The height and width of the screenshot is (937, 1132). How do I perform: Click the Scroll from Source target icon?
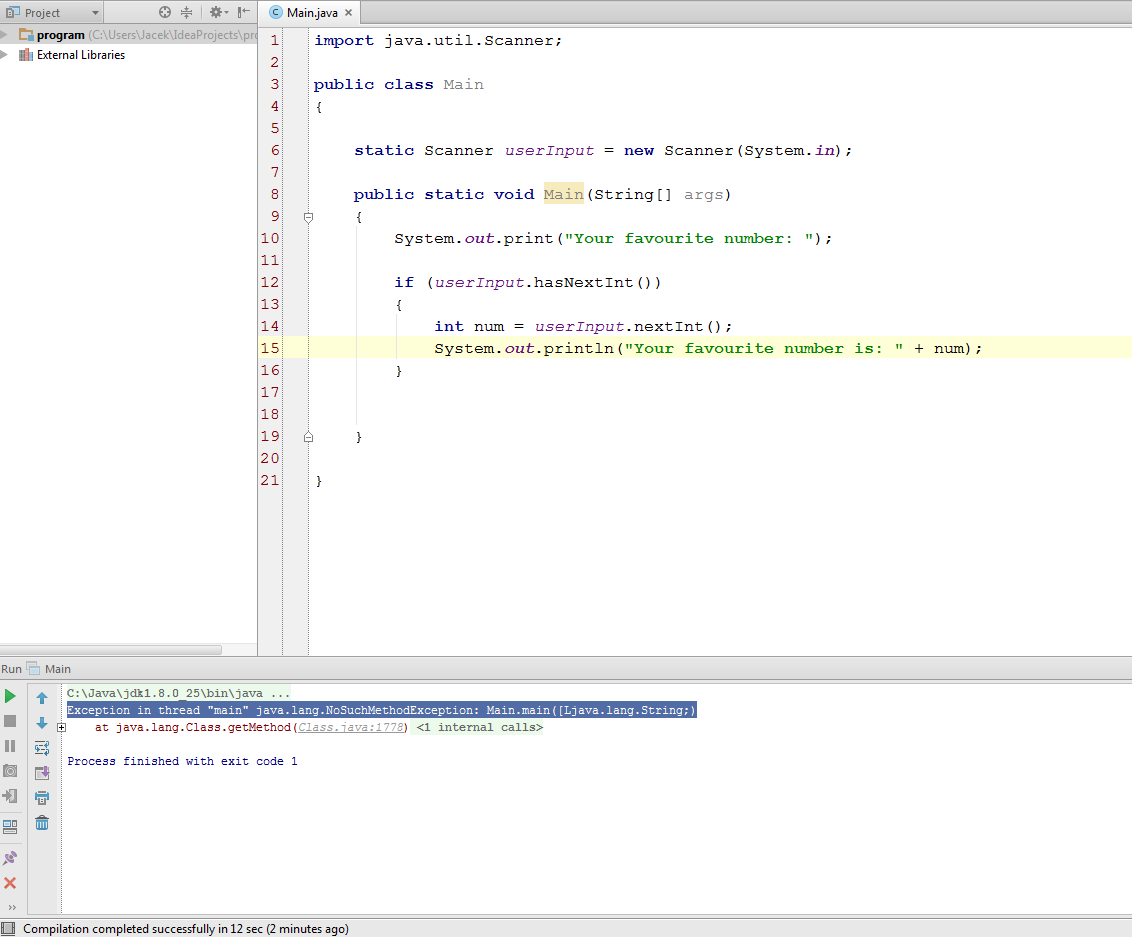165,13
